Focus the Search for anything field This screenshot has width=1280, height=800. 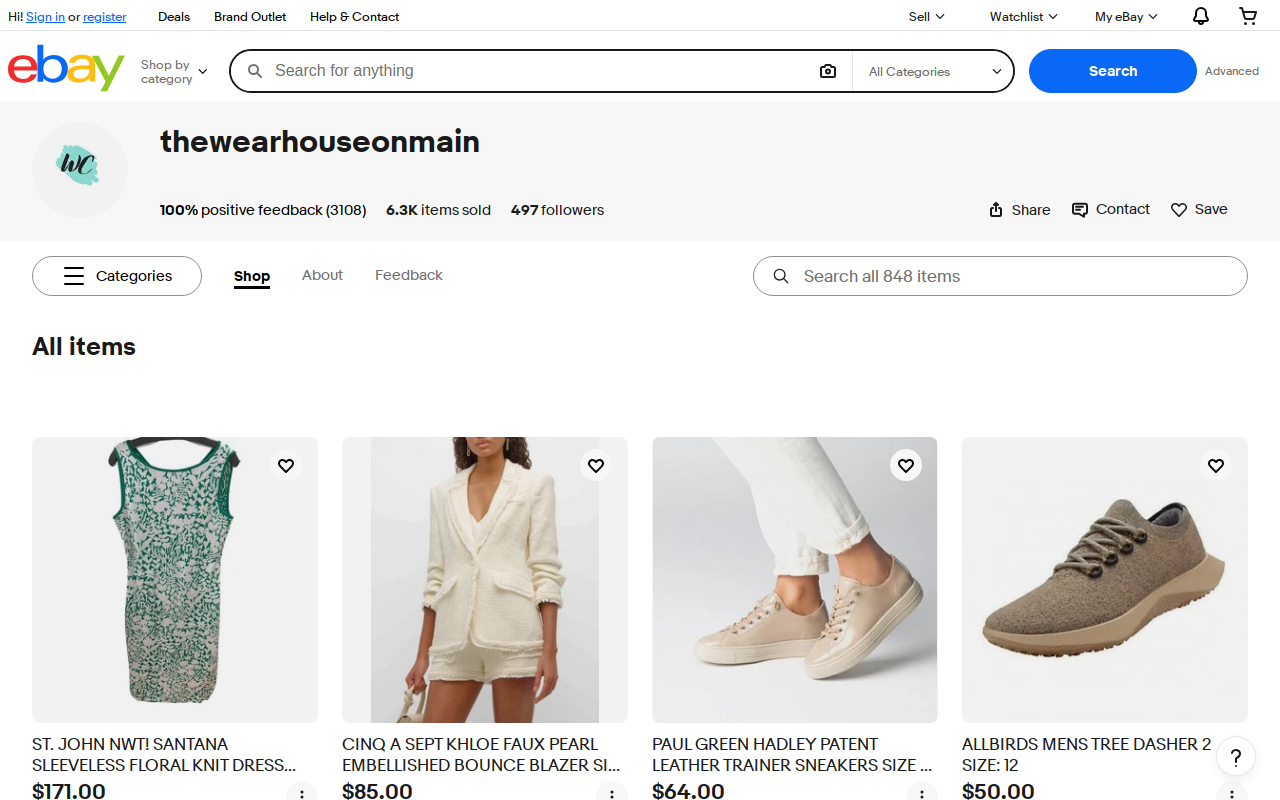(x=540, y=71)
